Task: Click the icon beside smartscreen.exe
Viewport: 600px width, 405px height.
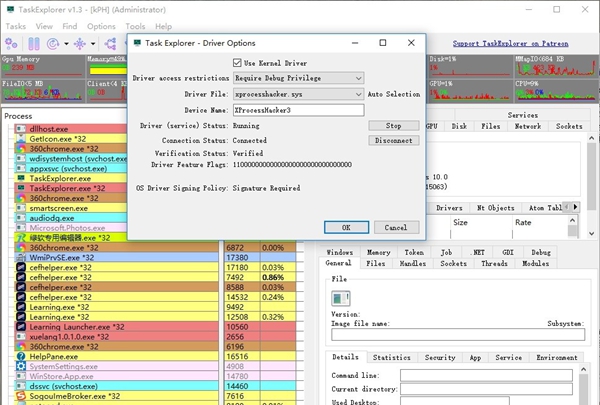Action: click(x=21, y=208)
